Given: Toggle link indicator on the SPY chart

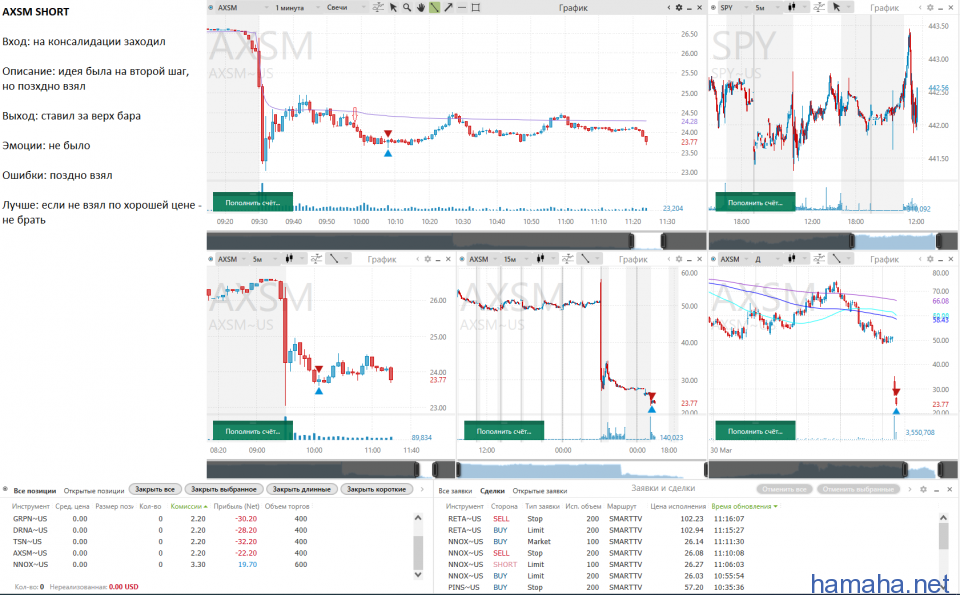Looking at the screenshot, I should [x=713, y=7].
